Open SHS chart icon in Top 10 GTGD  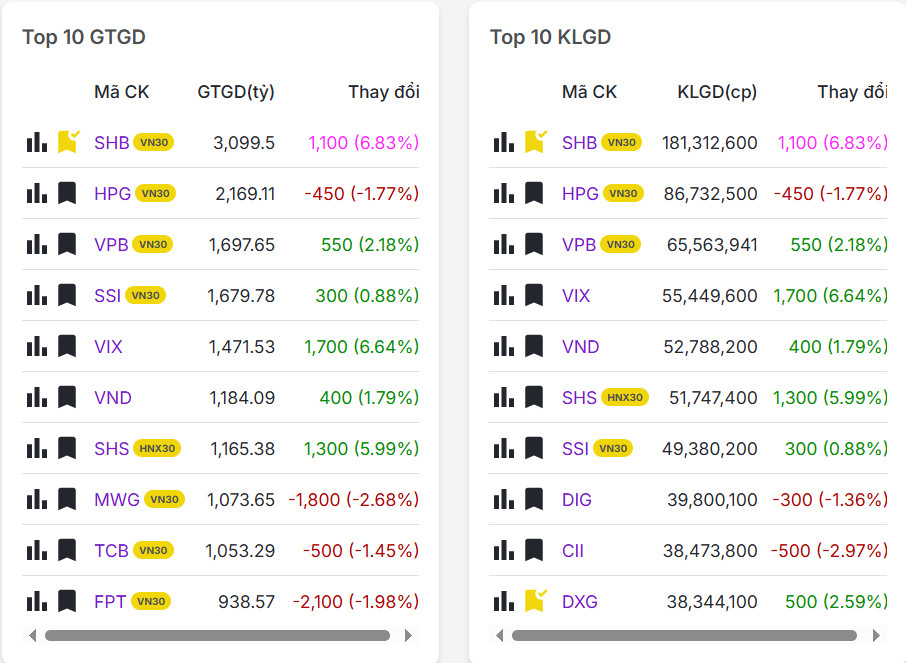[37, 448]
